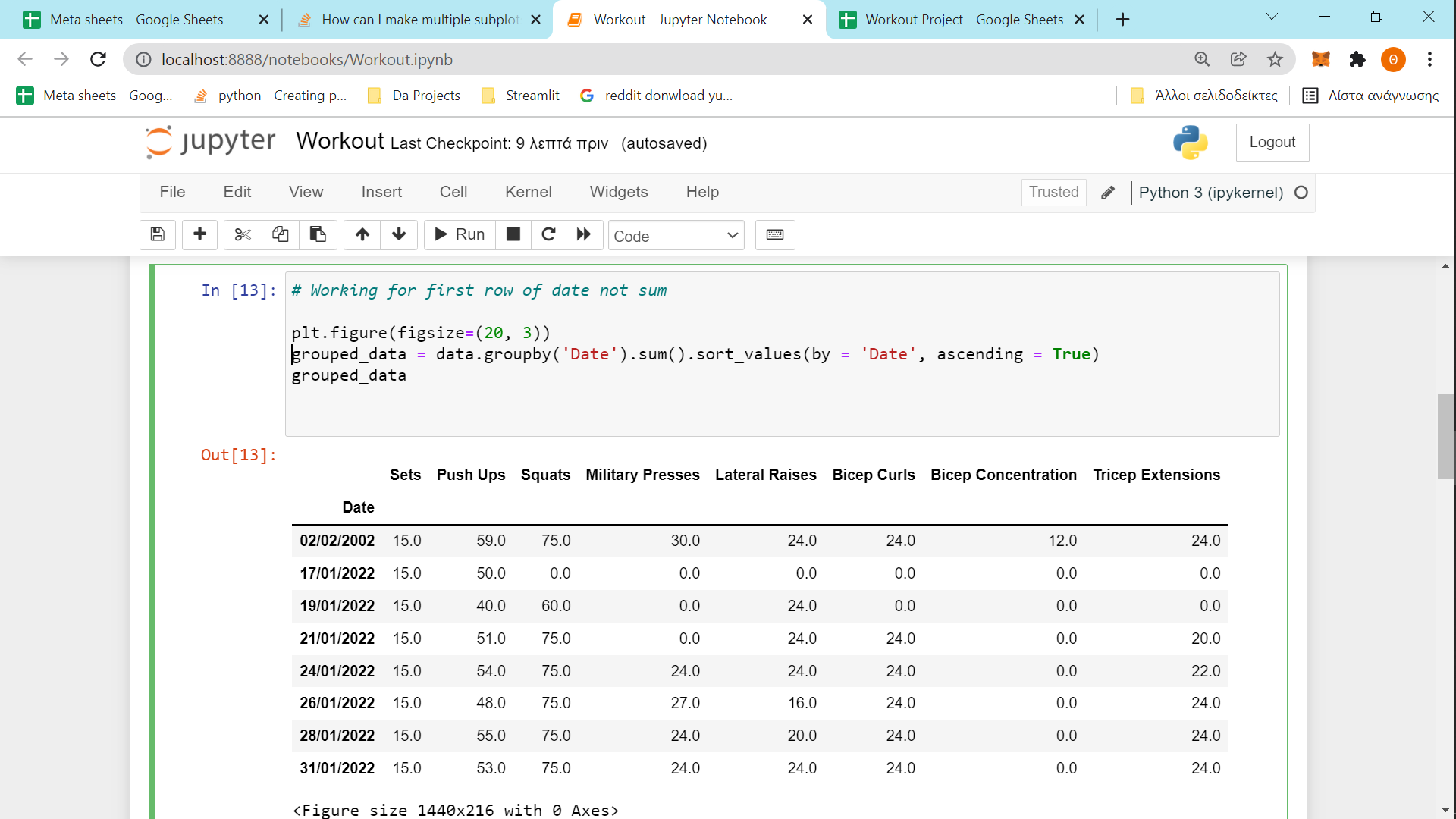Restart the kernel icon
The height and width of the screenshot is (819, 1456).
coord(549,235)
